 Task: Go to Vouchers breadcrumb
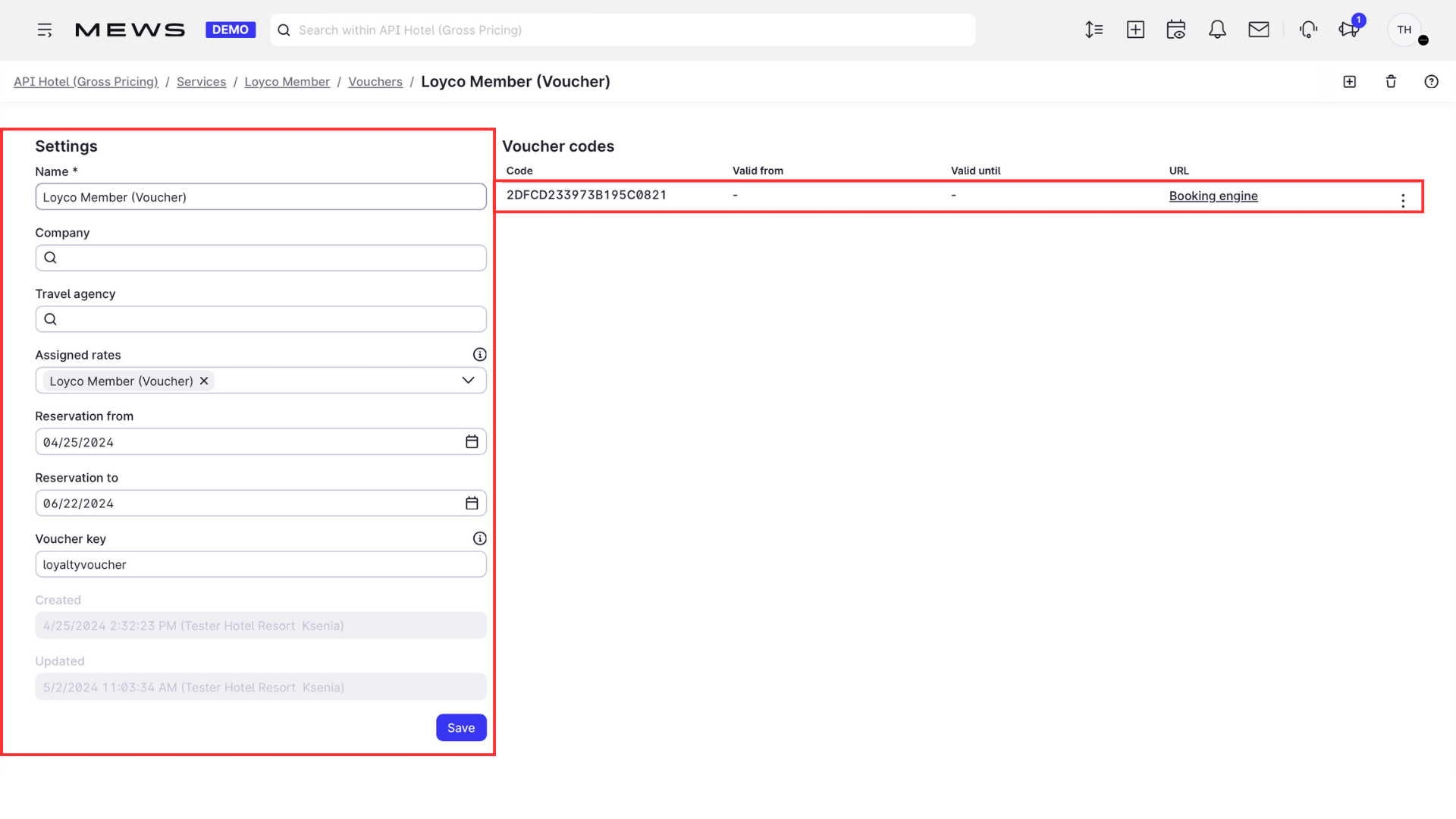[375, 82]
